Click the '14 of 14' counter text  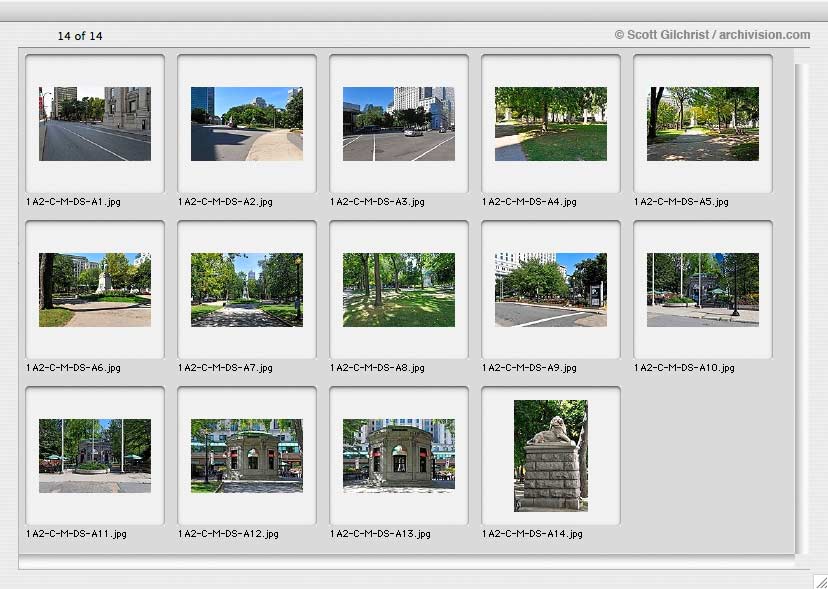[x=80, y=36]
